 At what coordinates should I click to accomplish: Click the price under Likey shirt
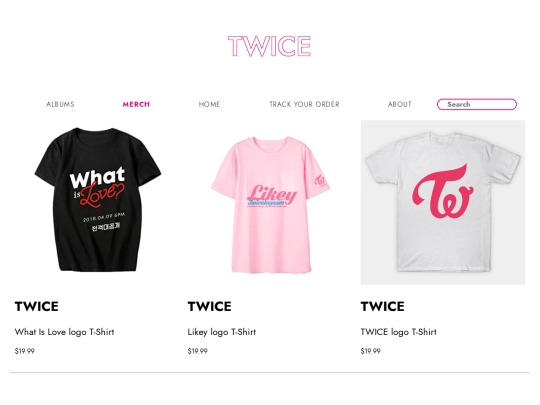point(197,351)
